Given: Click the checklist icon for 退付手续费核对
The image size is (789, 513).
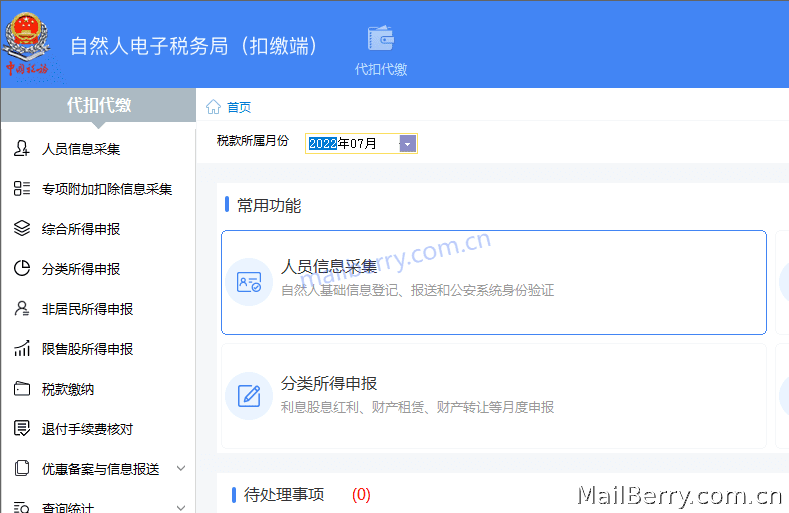Looking at the screenshot, I should (22, 428).
